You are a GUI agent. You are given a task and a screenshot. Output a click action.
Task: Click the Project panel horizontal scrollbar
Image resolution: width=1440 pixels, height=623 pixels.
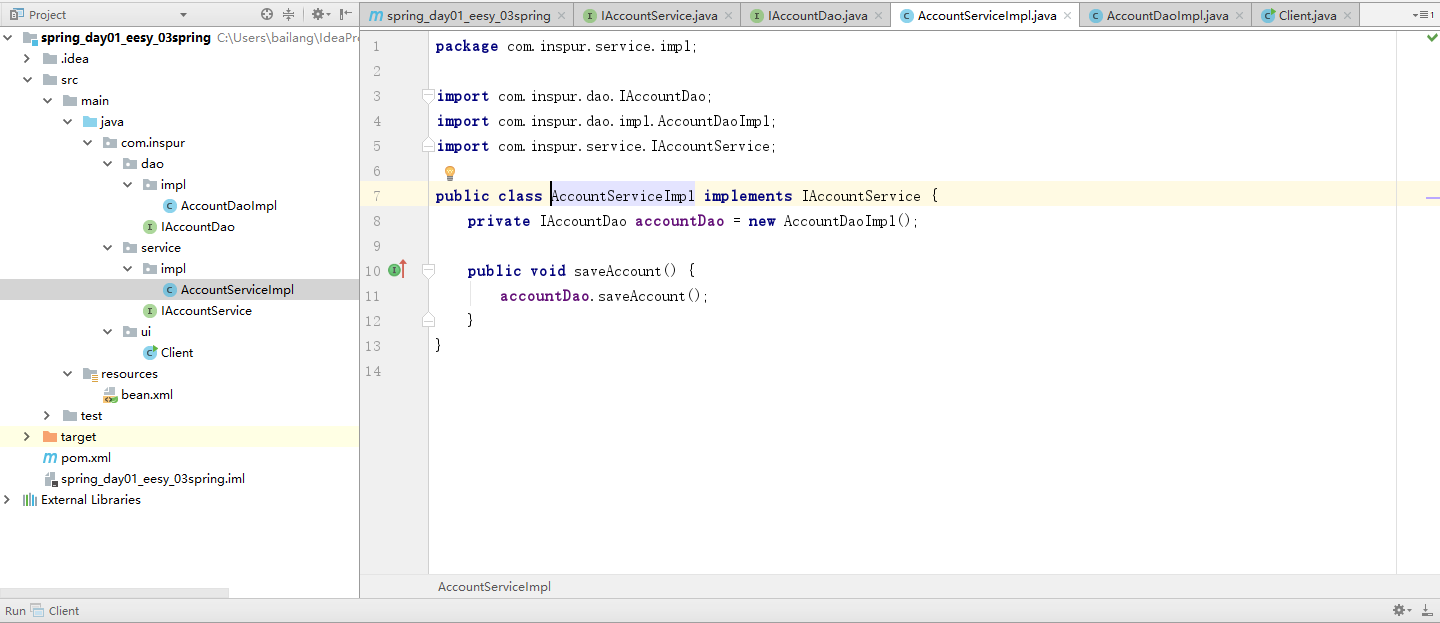114,592
